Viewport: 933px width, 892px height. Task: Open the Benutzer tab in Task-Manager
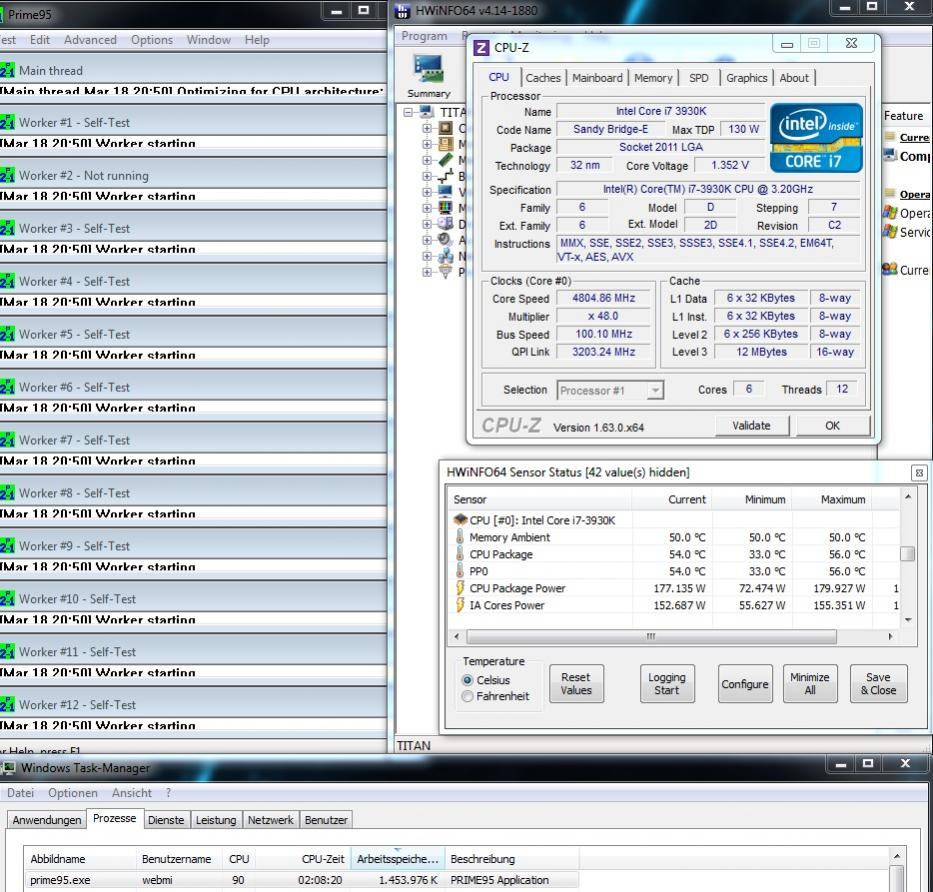tap(326, 820)
